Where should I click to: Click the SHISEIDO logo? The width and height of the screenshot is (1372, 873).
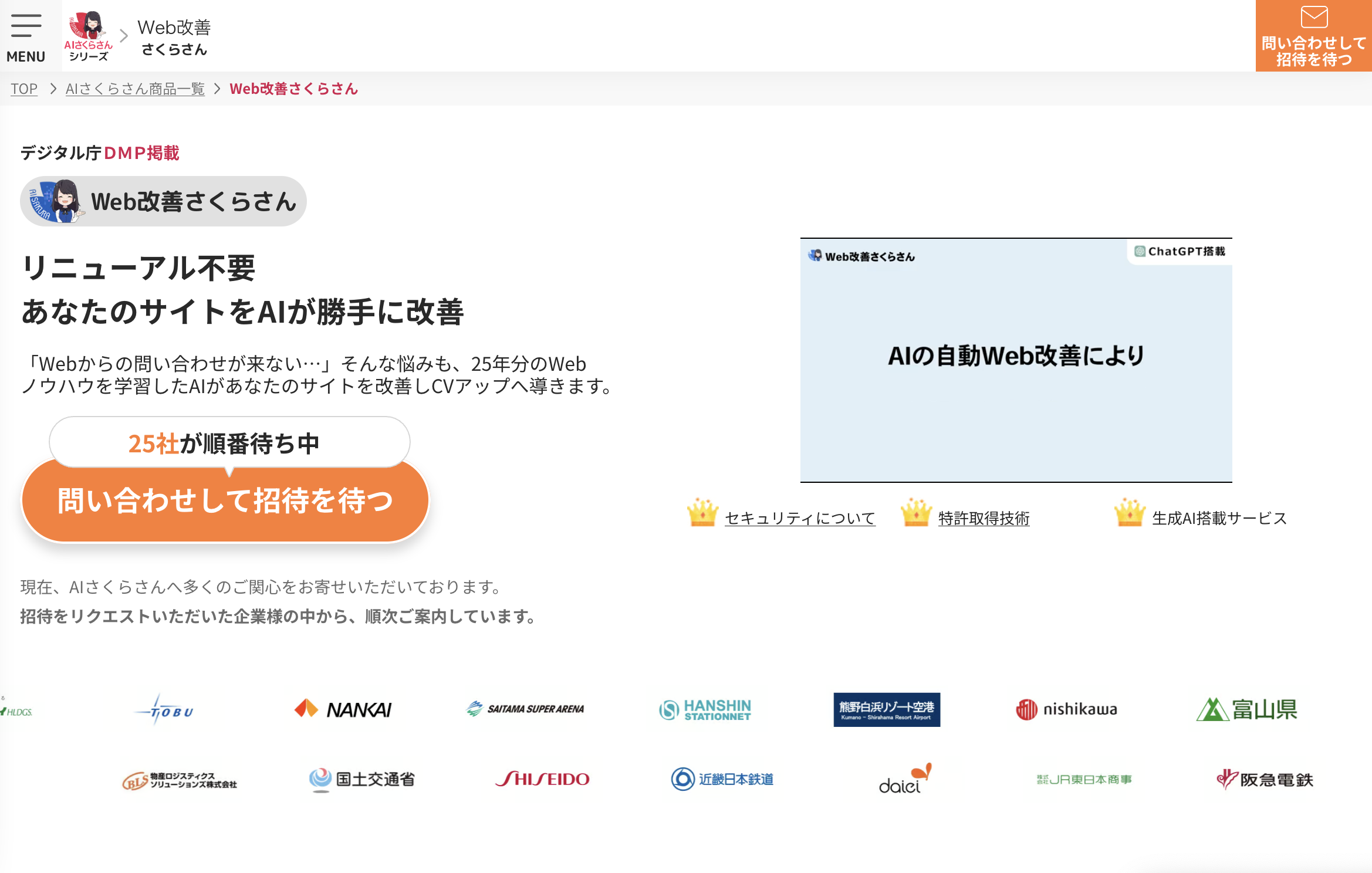point(542,779)
